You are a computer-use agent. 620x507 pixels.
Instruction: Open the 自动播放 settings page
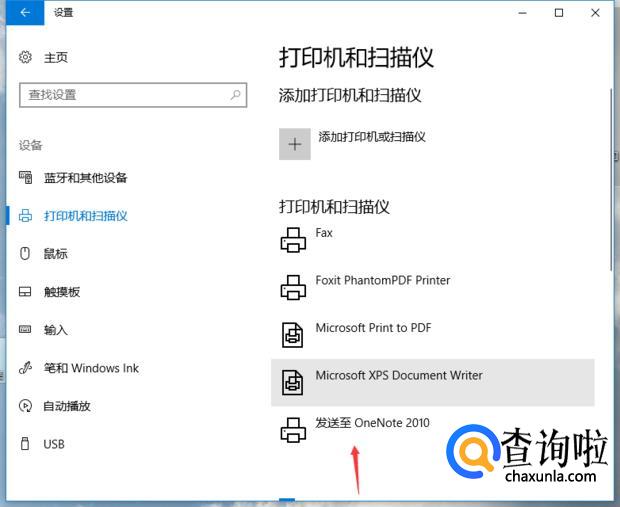click(x=67, y=406)
